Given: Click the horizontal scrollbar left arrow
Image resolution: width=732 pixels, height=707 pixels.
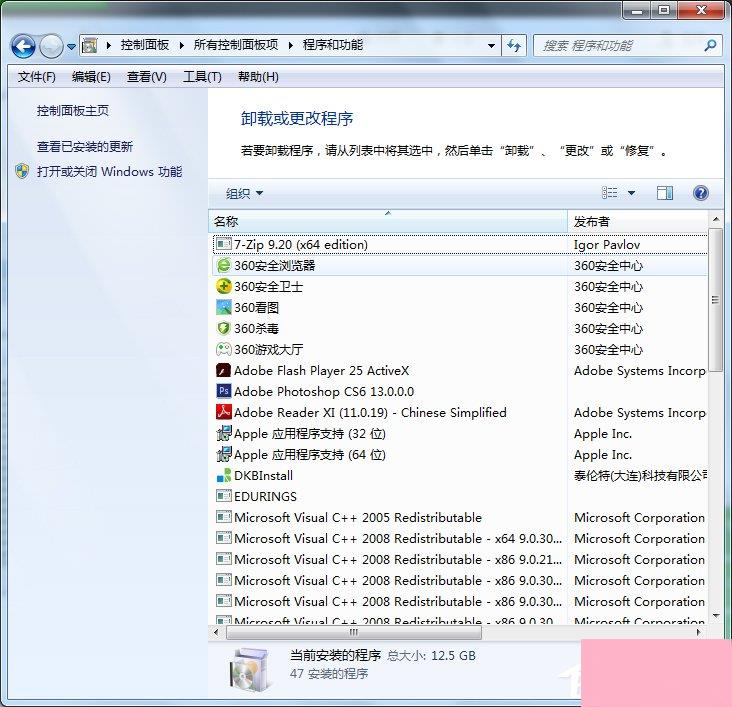Looking at the screenshot, I should pyautogui.click(x=216, y=632).
